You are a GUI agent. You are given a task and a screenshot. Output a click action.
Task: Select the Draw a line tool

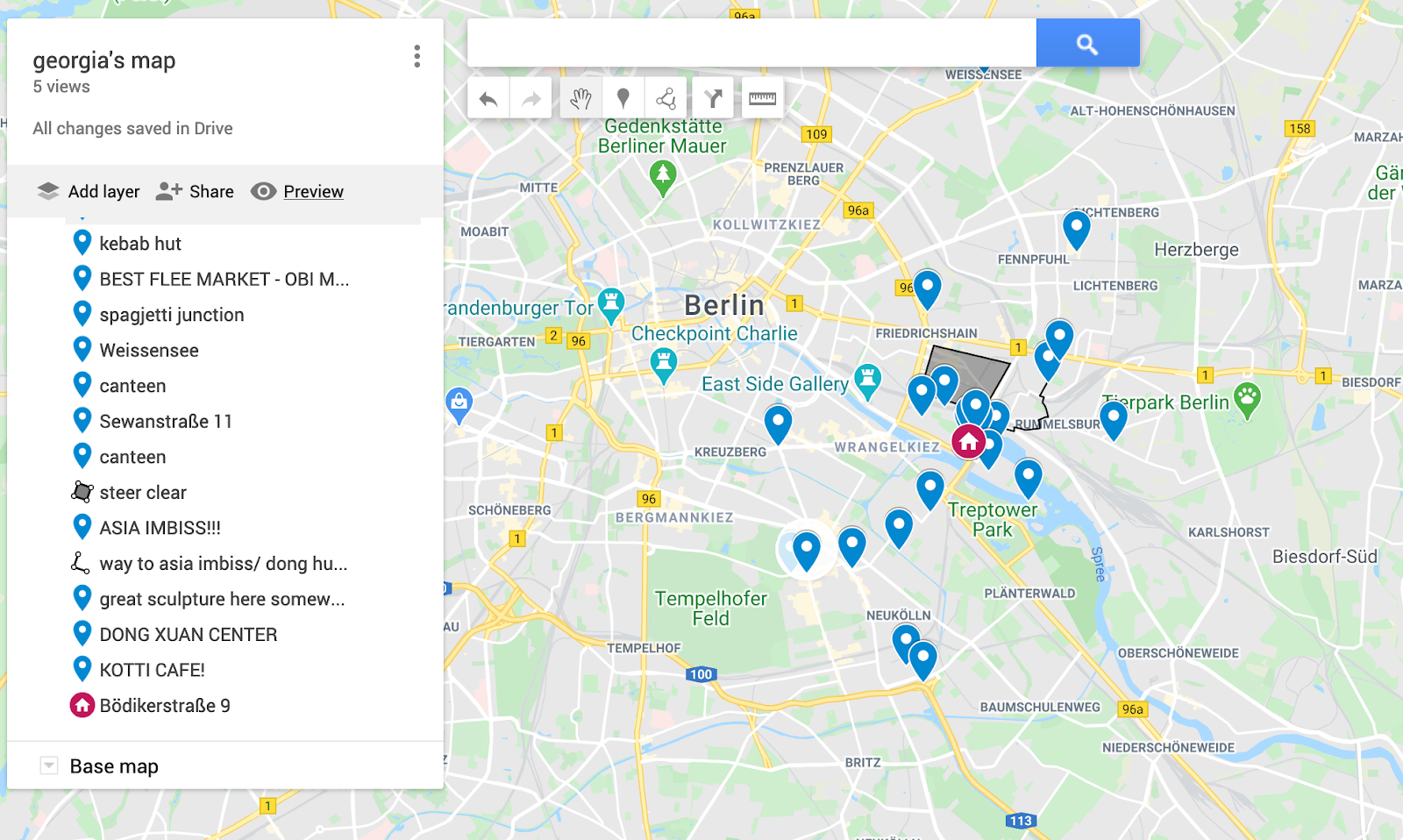pyautogui.click(x=666, y=98)
